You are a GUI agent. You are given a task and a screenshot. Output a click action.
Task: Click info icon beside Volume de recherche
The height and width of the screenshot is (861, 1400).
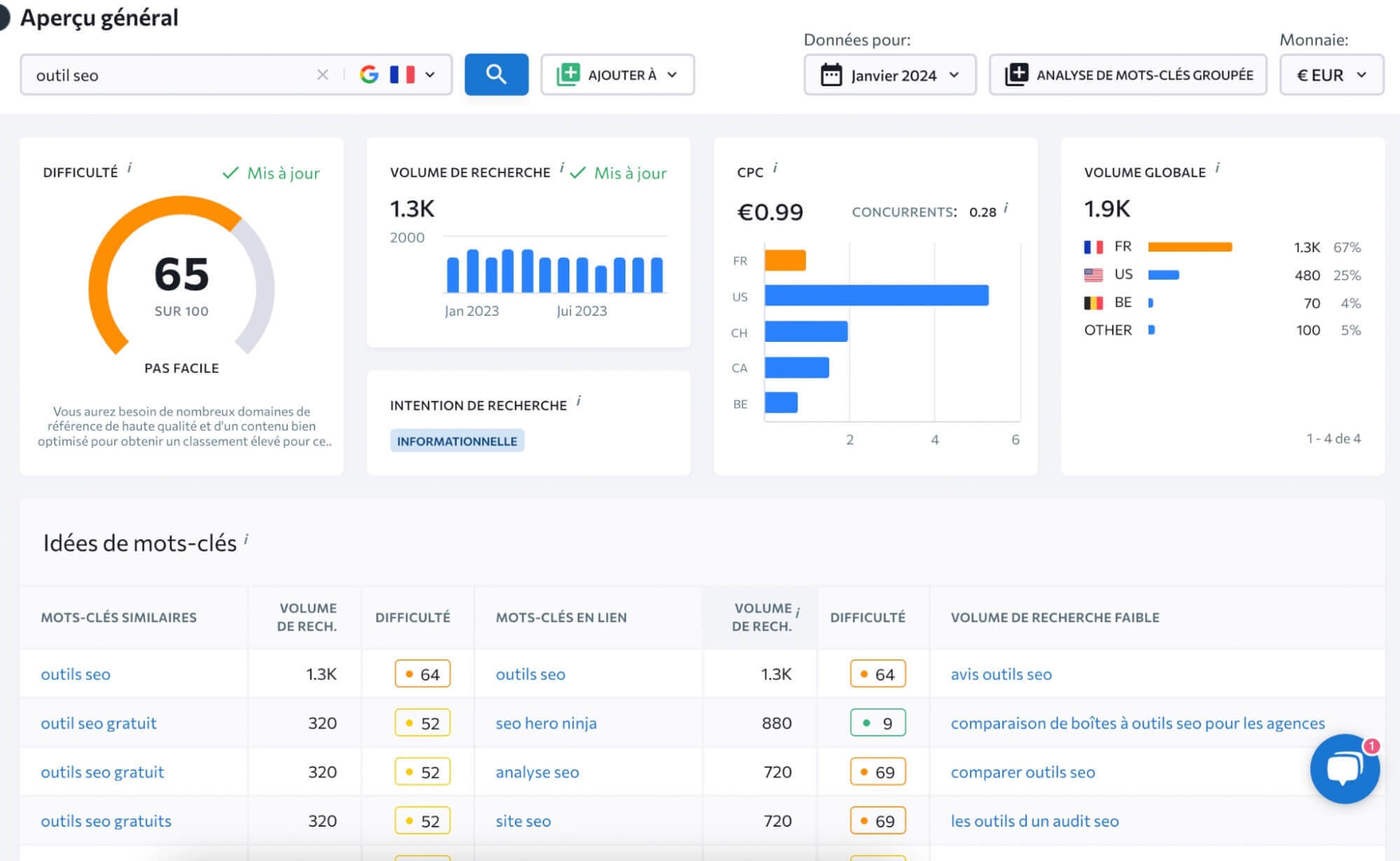click(562, 167)
